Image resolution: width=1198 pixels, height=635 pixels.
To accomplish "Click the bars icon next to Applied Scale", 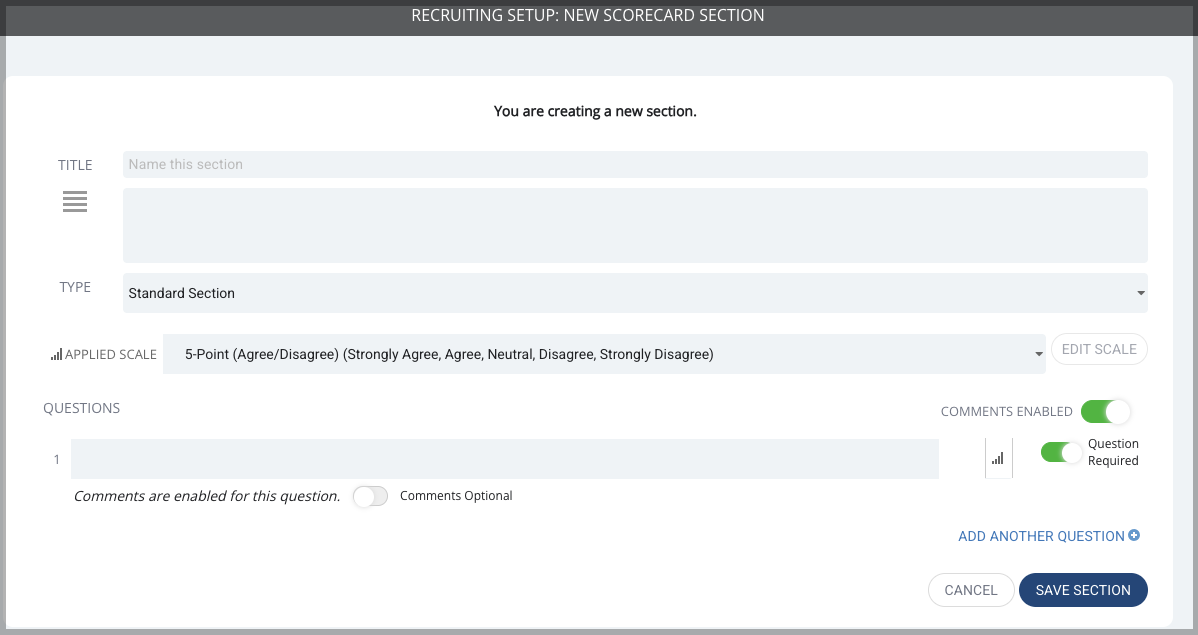I will 57,355.
